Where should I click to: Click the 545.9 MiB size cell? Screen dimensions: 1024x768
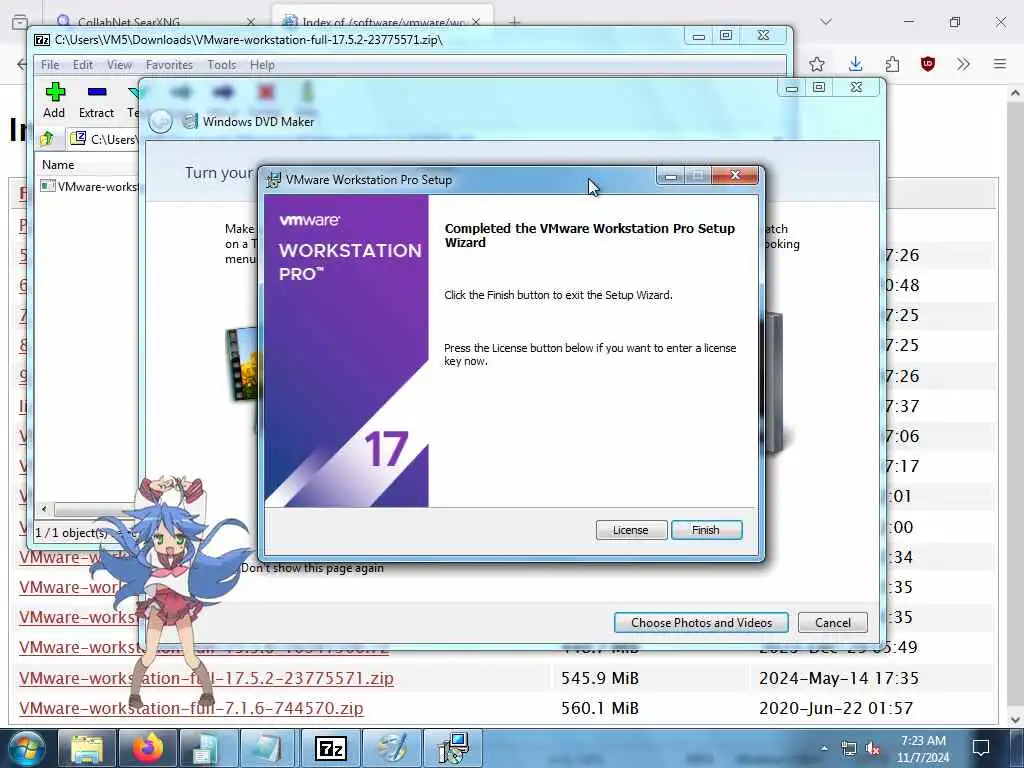point(600,678)
